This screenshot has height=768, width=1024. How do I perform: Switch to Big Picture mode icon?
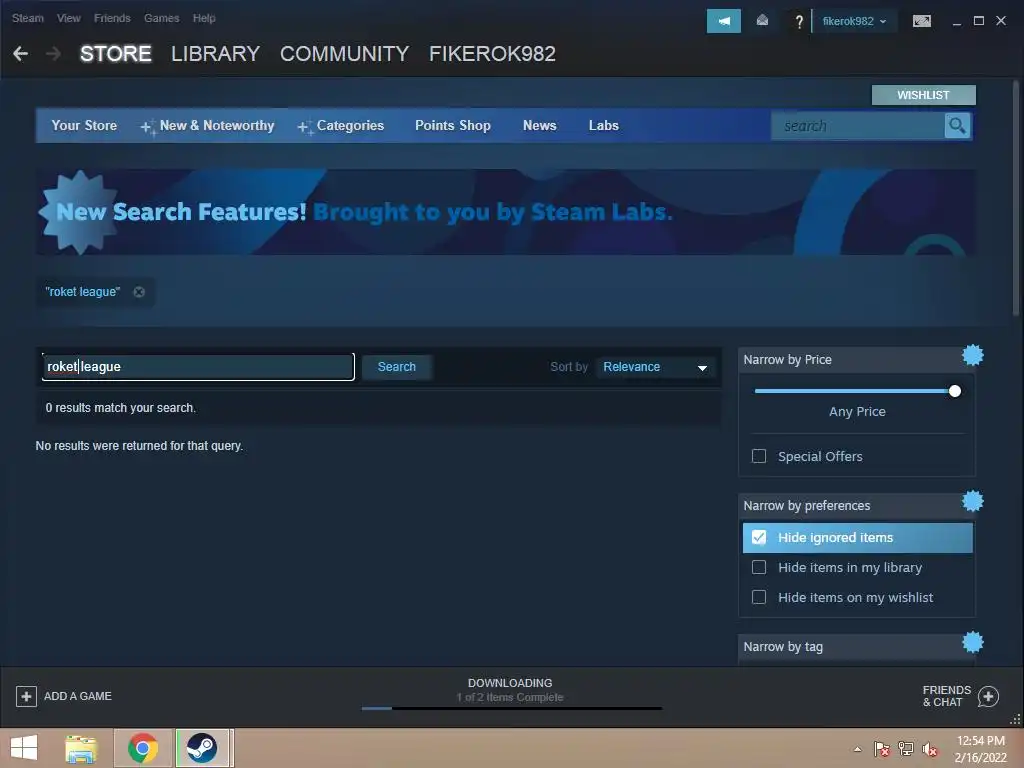(x=921, y=22)
